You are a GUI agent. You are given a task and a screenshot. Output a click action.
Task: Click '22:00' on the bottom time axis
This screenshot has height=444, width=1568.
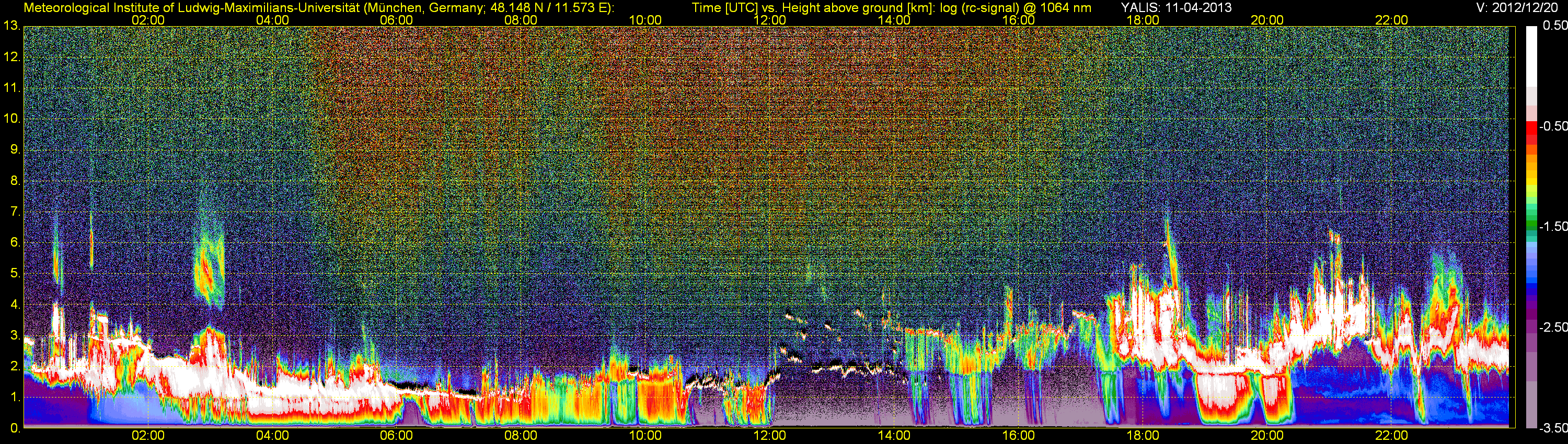click(1391, 436)
